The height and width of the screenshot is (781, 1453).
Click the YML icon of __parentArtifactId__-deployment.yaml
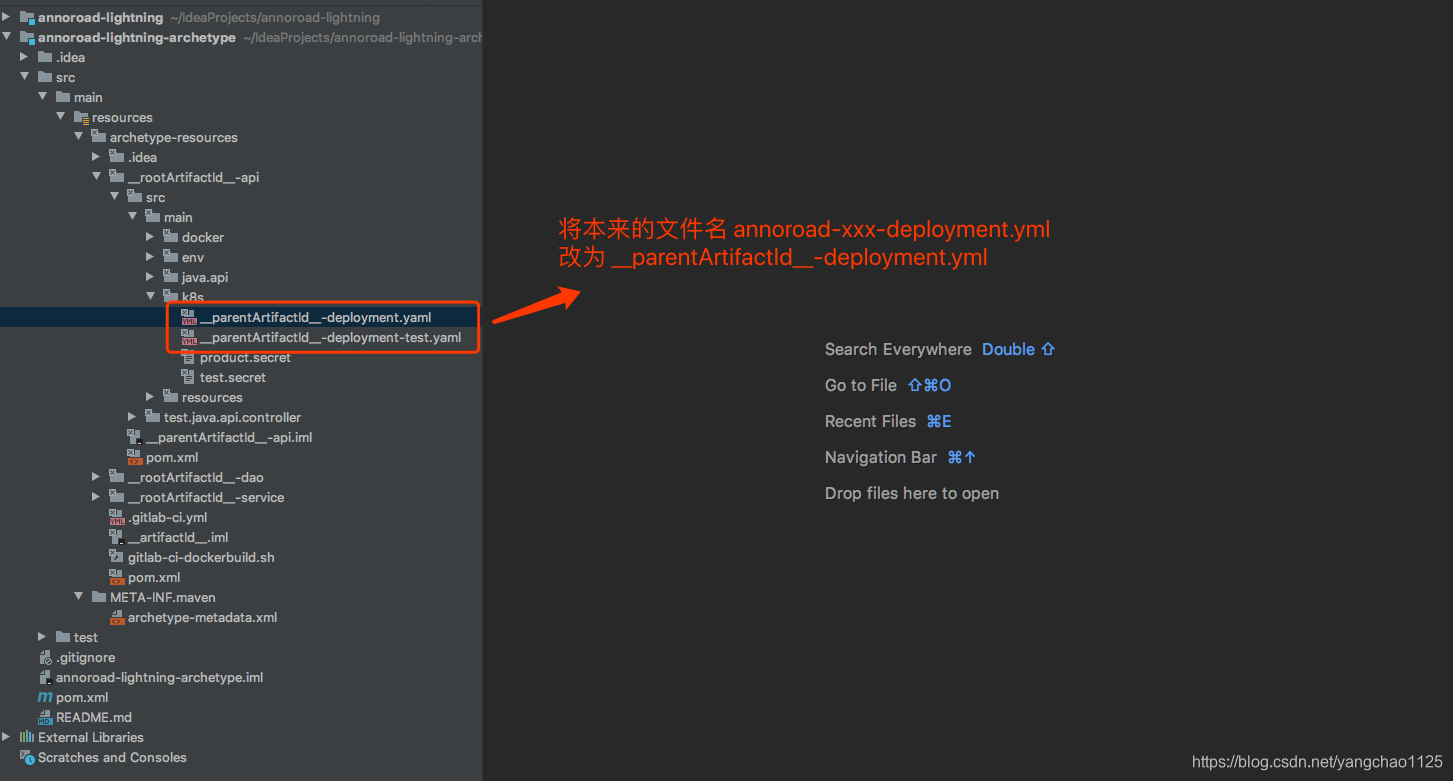[x=189, y=317]
